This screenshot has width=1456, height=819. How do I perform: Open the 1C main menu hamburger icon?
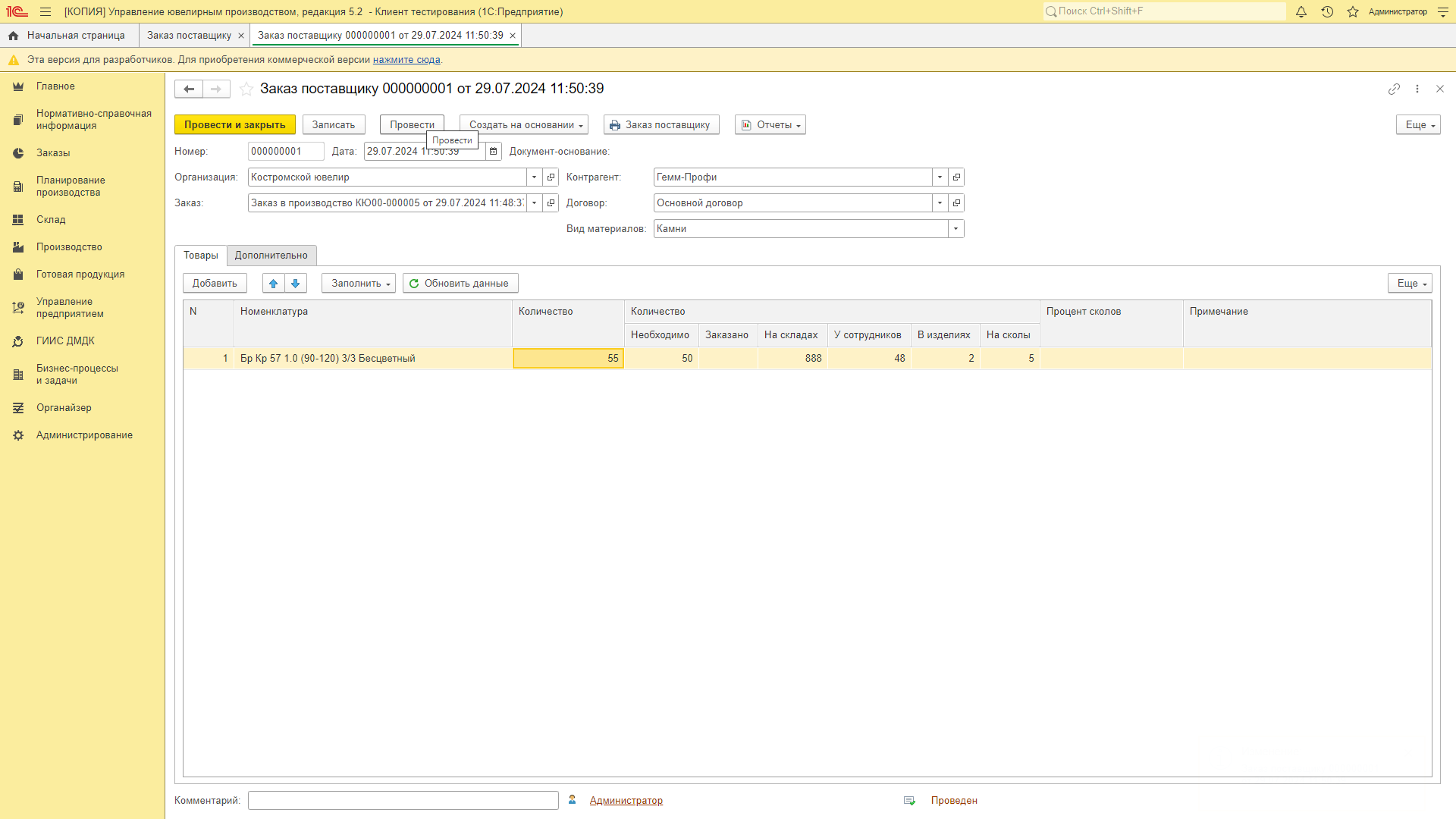45,11
